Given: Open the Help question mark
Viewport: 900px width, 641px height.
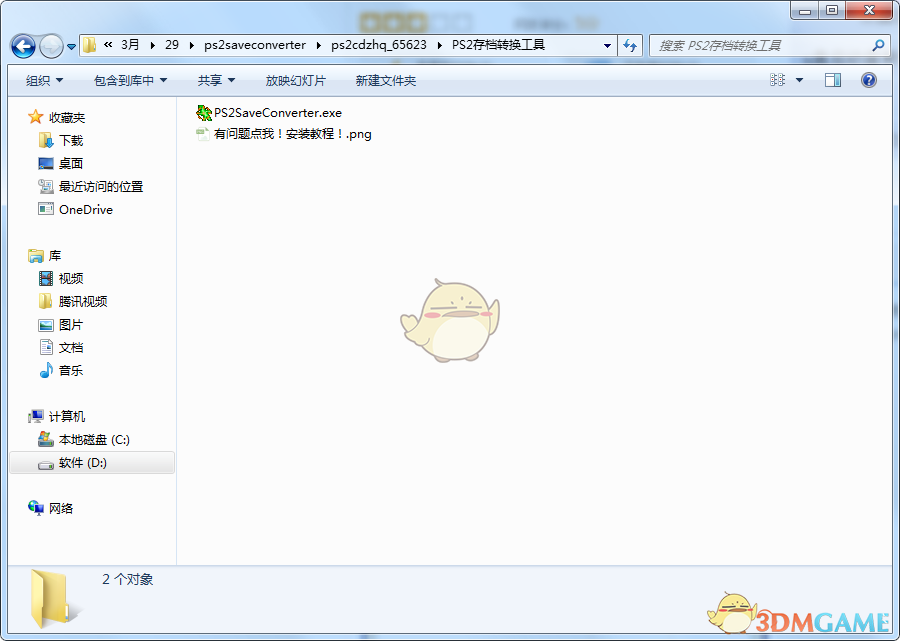Looking at the screenshot, I should coord(869,80).
